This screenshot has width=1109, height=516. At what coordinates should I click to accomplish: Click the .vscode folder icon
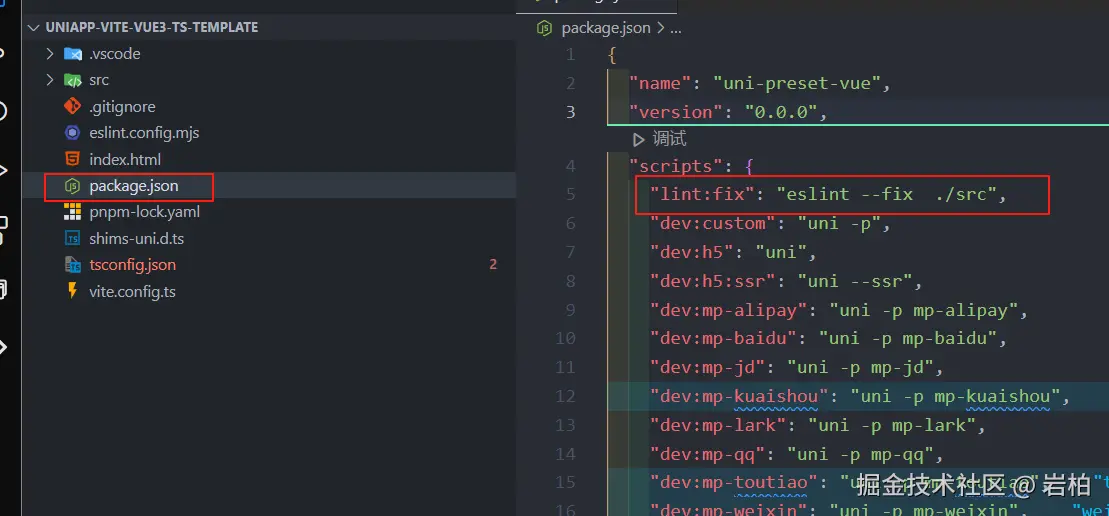click(72, 54)
